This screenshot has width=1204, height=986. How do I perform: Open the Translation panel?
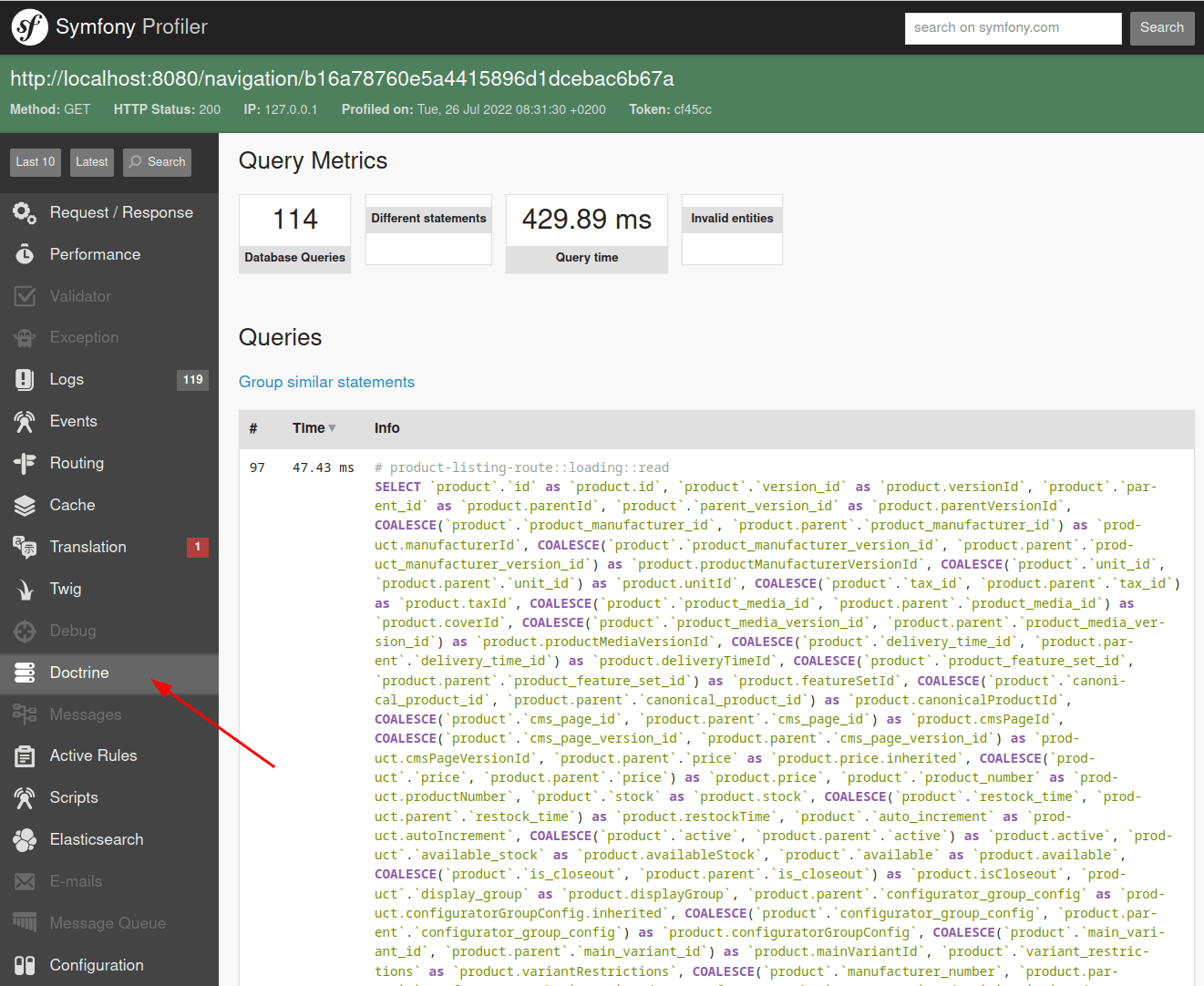(x=87, y=546)
